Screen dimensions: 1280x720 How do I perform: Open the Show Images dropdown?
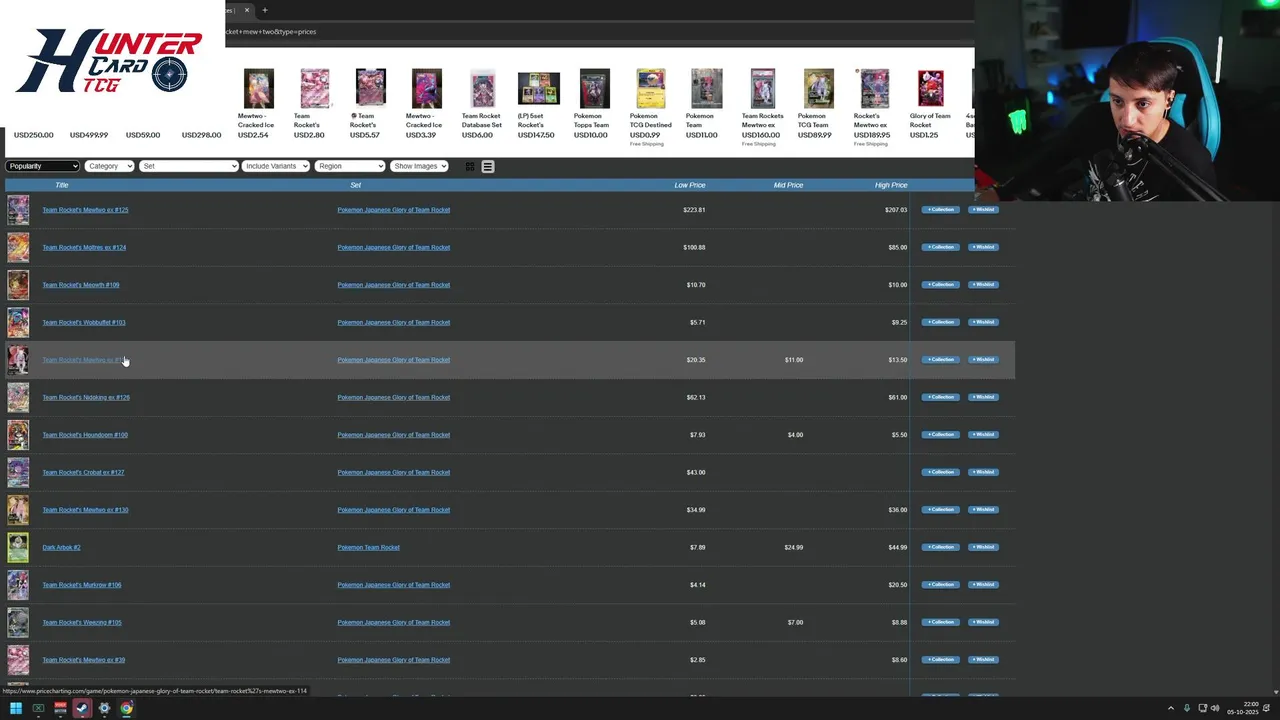[419, 166]
